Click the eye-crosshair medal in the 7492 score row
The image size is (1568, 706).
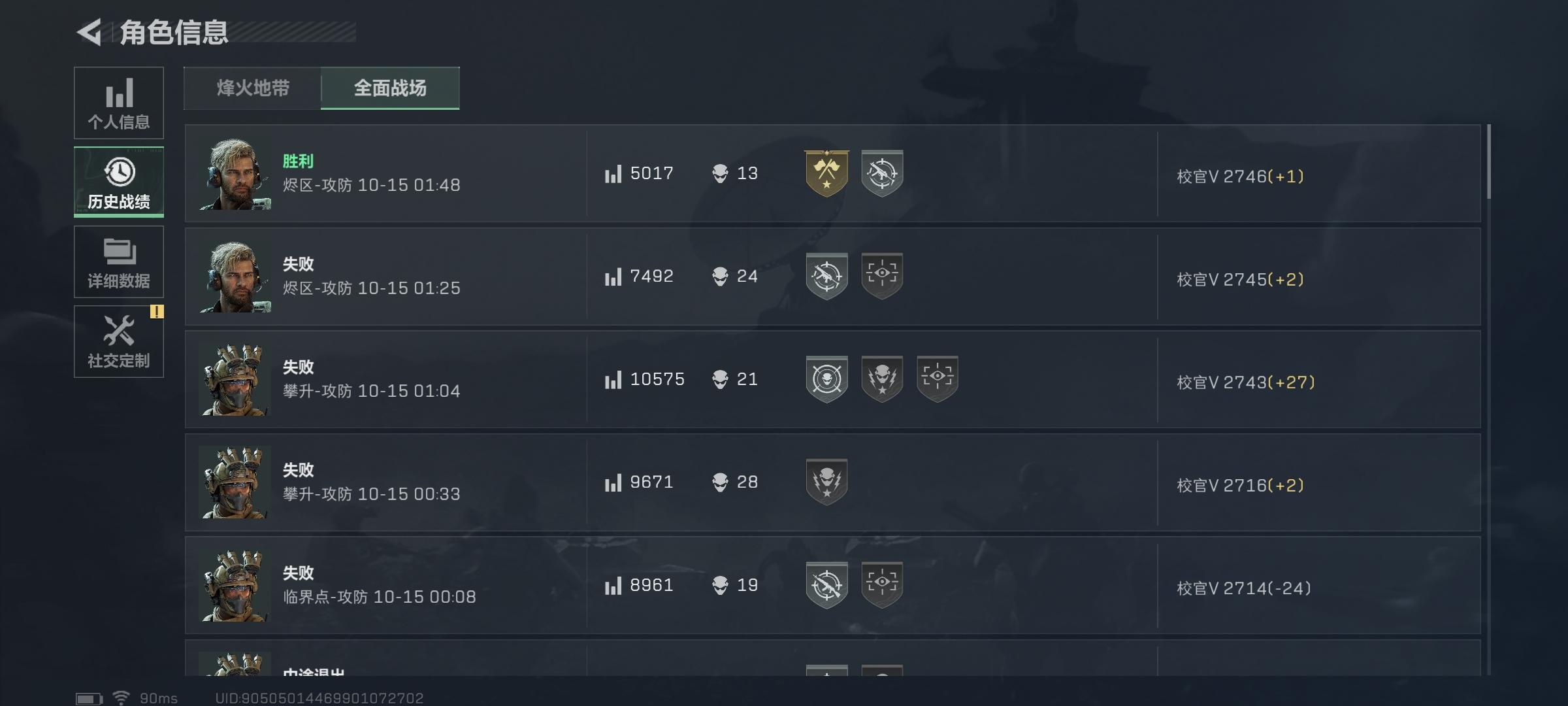pyautogui.click(x=882, y=276)
